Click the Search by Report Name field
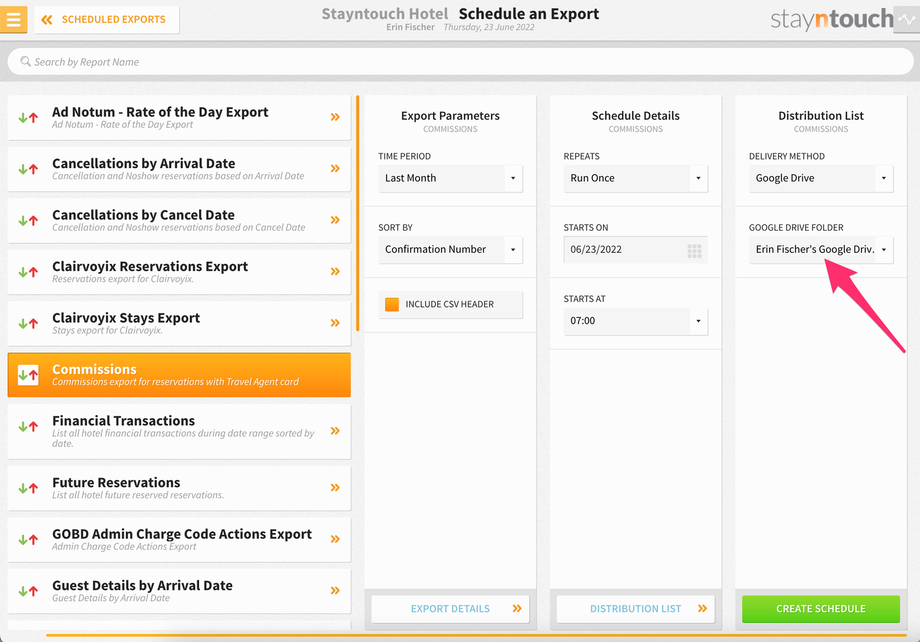The image size is (920, 642). coord(460,62)
